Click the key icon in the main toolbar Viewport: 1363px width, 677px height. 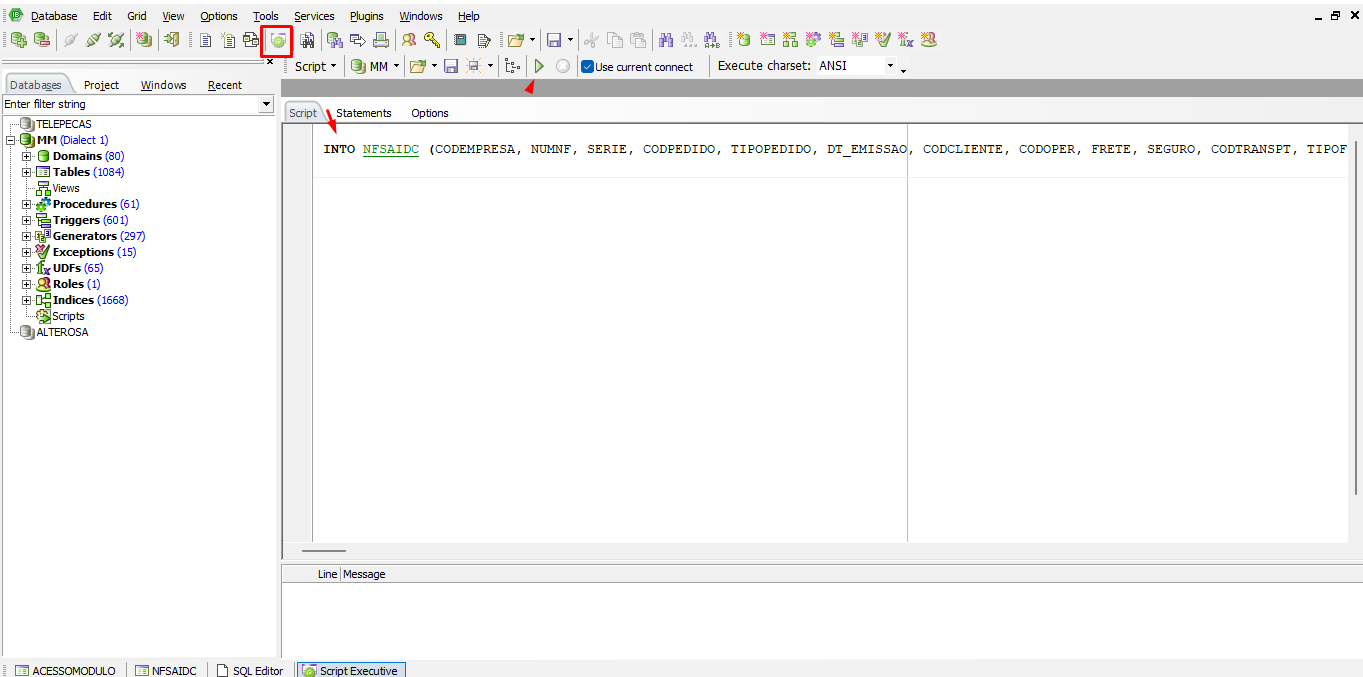431,40
